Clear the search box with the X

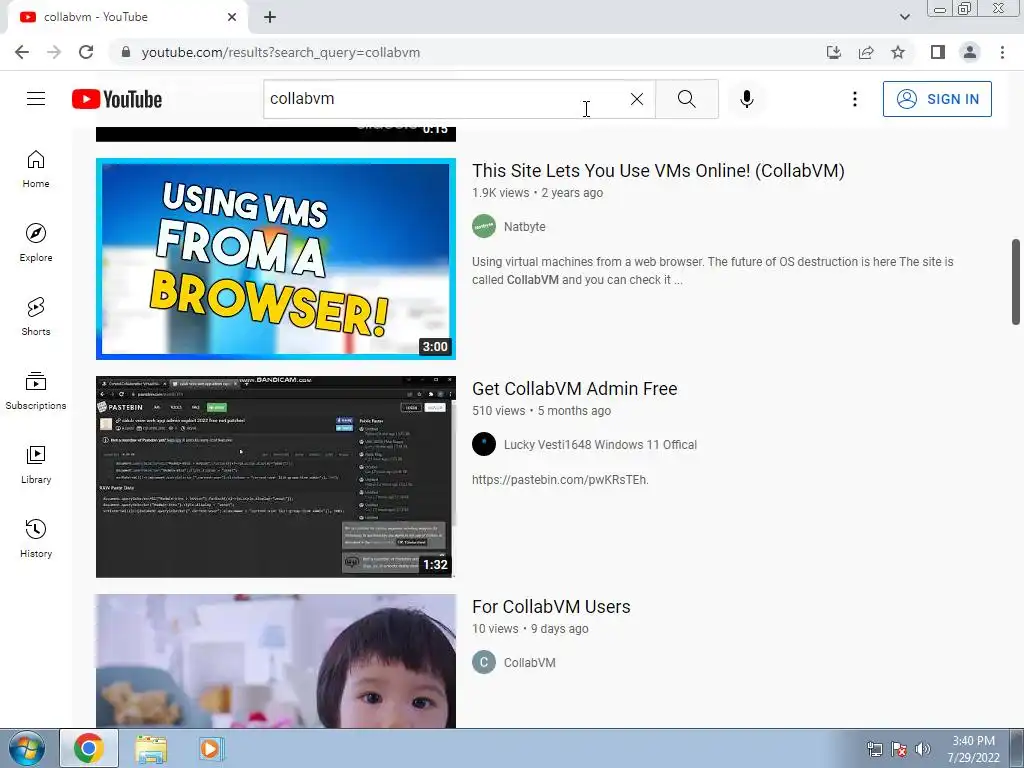637,99
